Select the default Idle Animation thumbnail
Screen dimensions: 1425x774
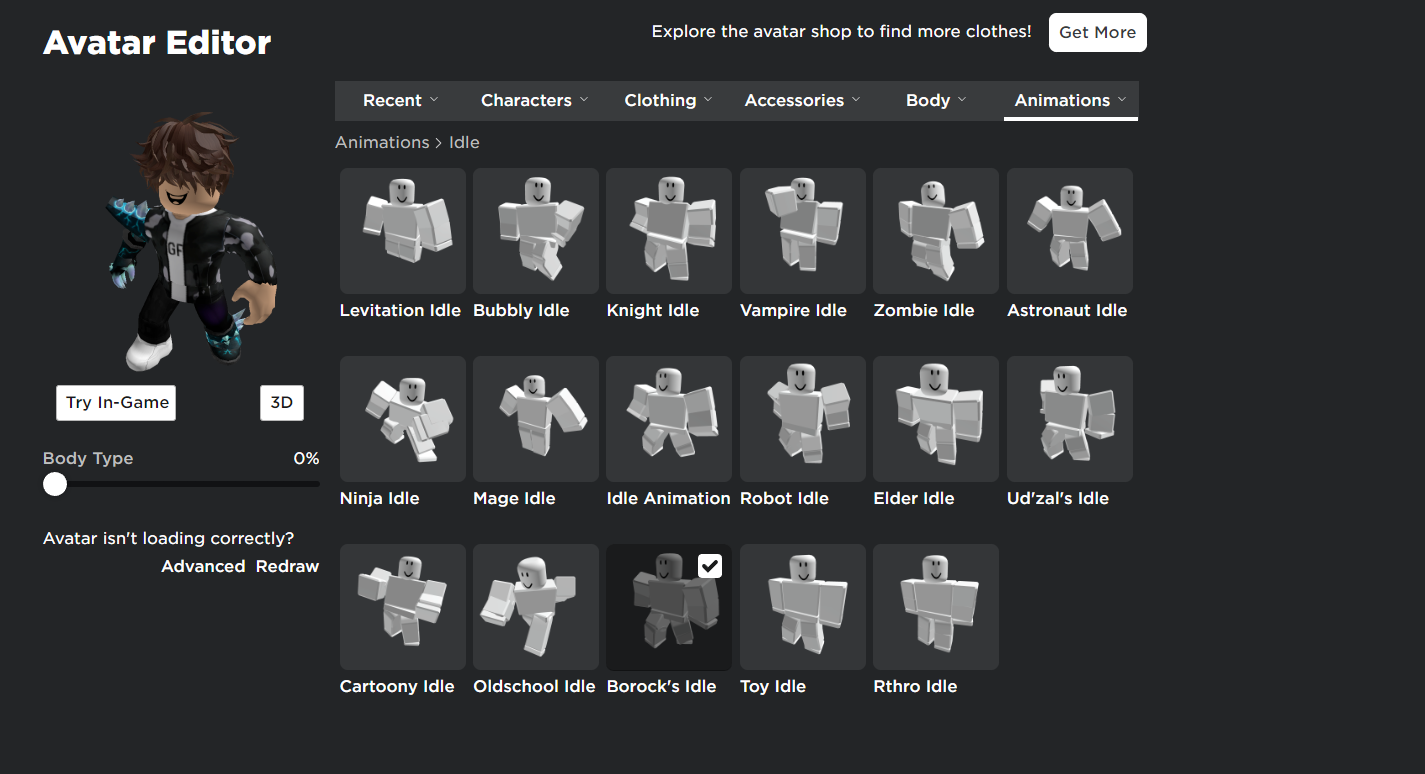click(669, 419)
